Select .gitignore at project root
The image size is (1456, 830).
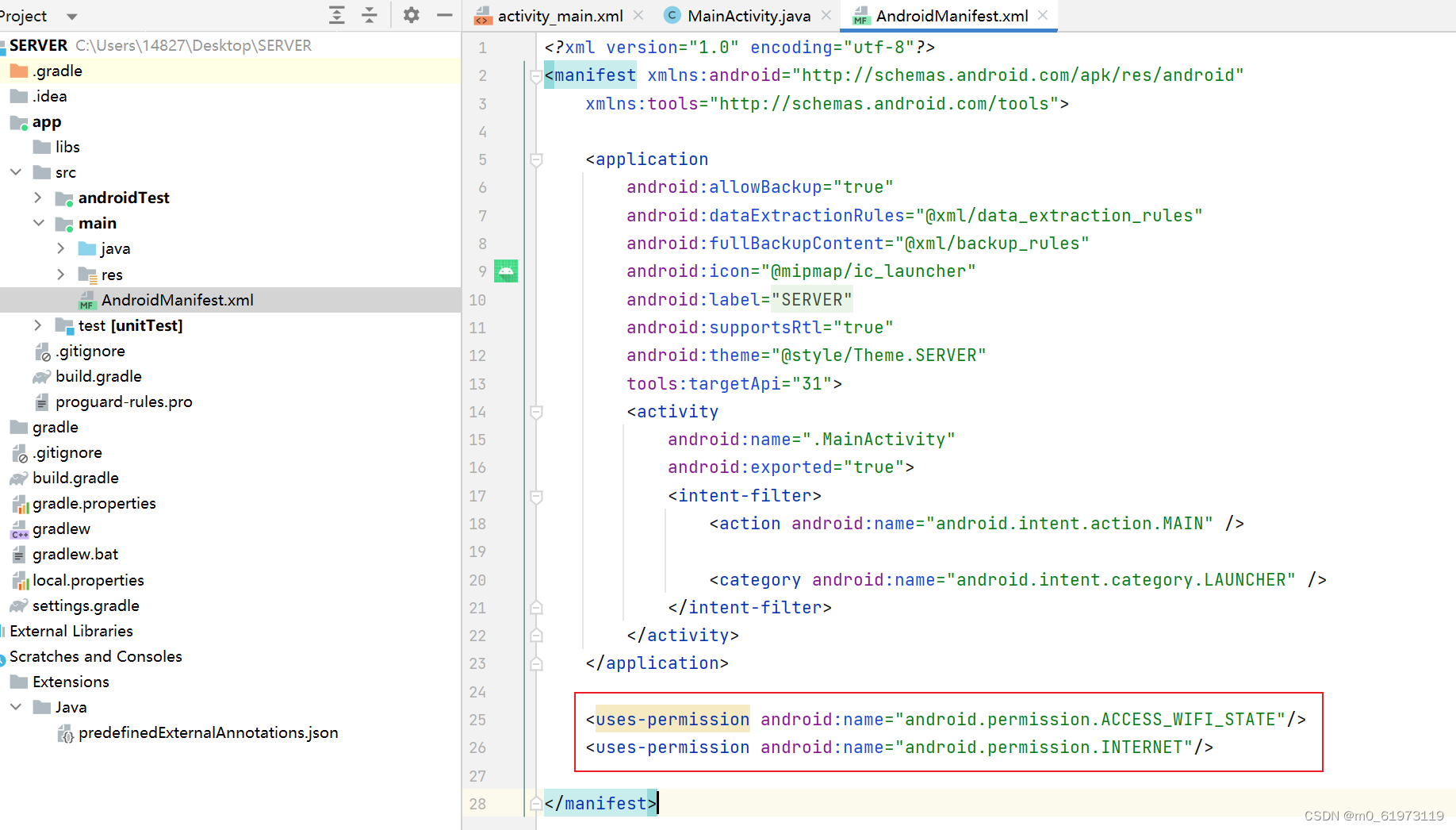230,452
